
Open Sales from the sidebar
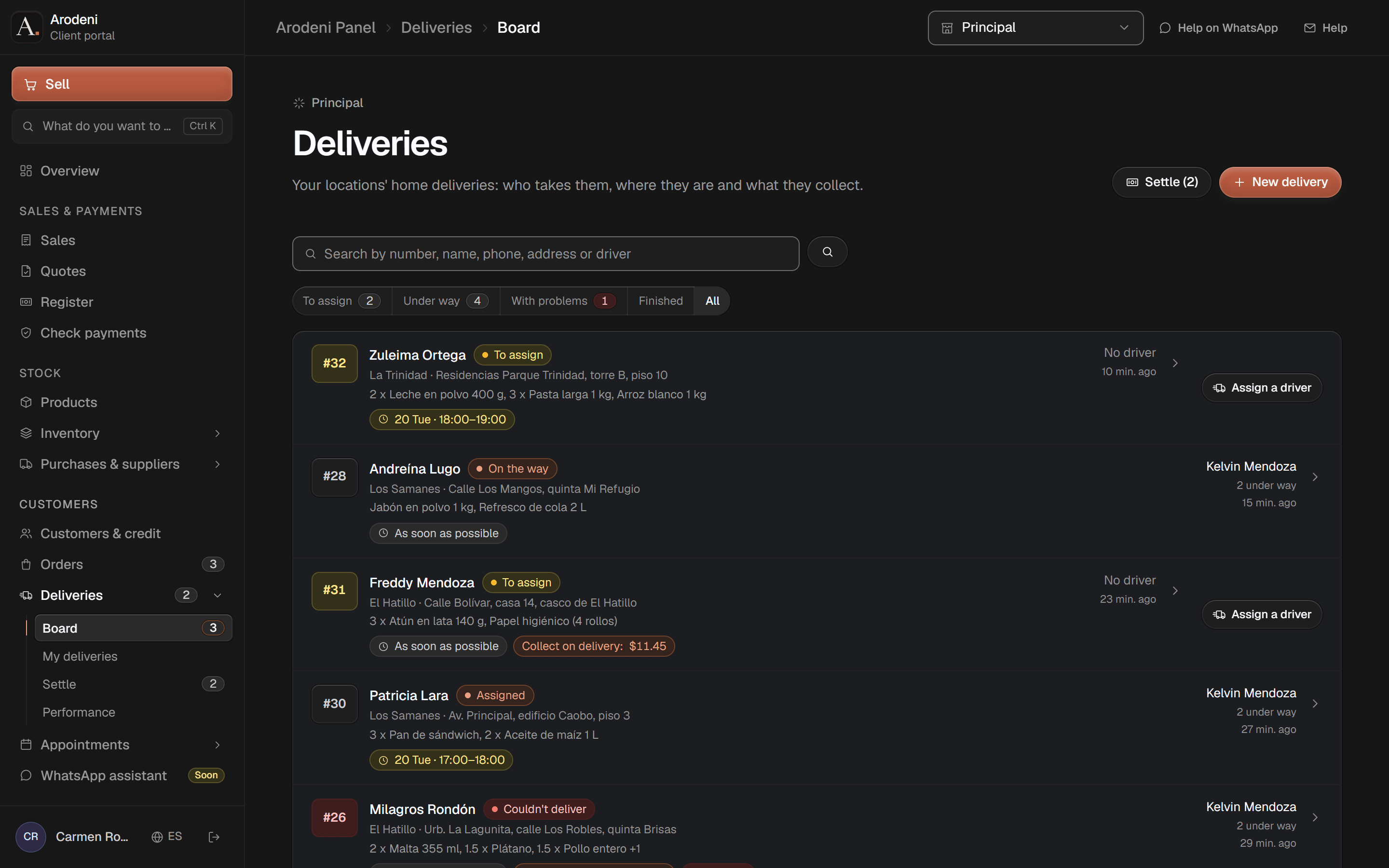(x=122, y=240)
